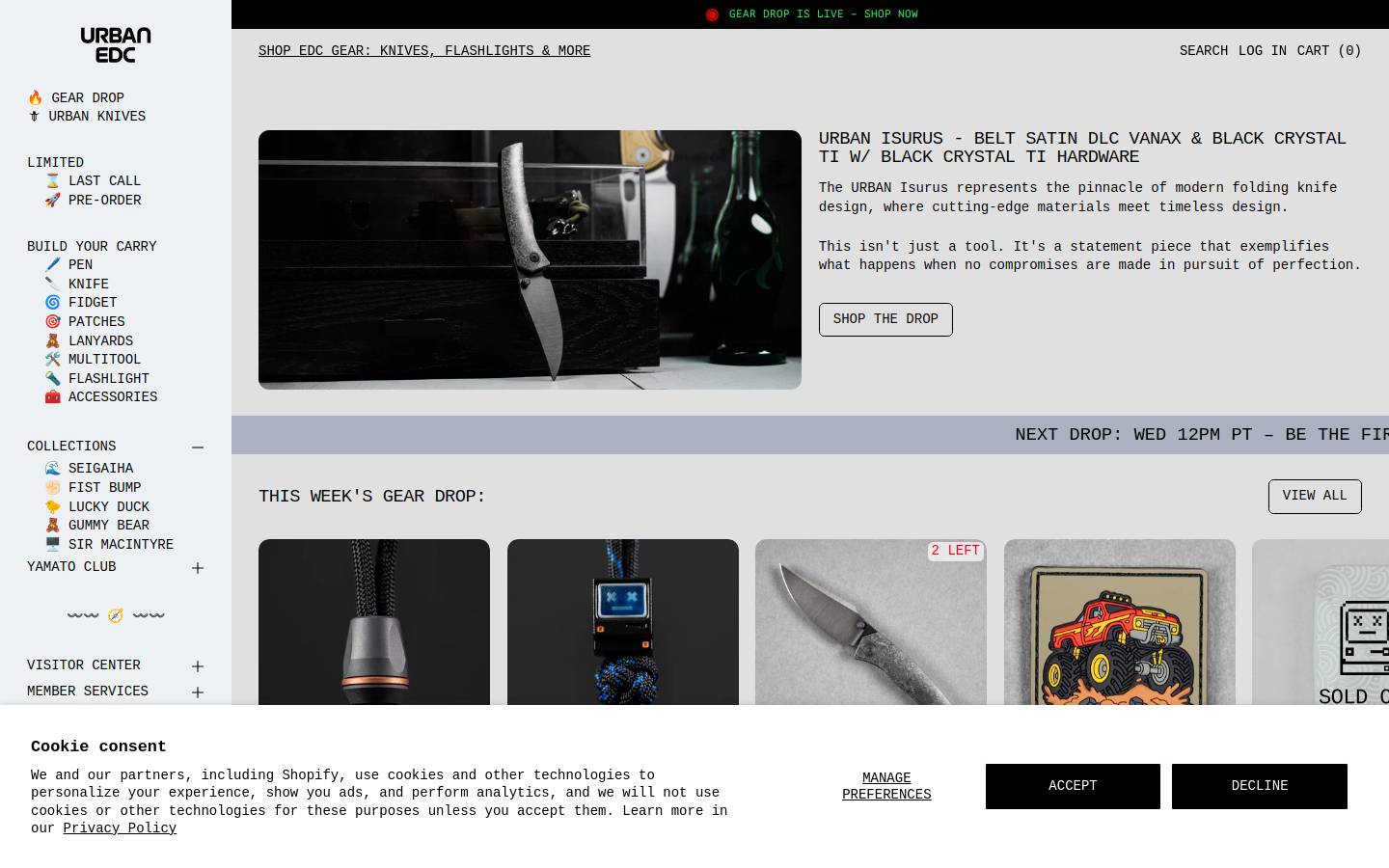The width and height of the screenshot is (1389, 868).
Task: Click the dagger icon beside Urban Knives
Action: tap(34, 117)
